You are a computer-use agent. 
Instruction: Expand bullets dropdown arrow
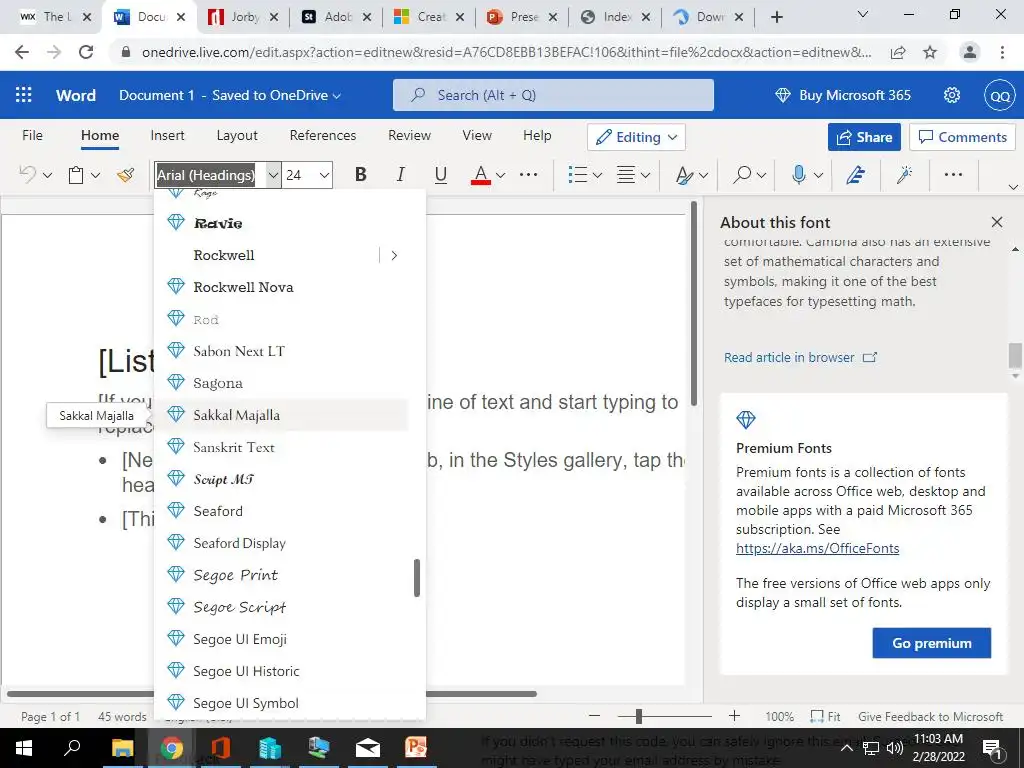click(597, 175)
